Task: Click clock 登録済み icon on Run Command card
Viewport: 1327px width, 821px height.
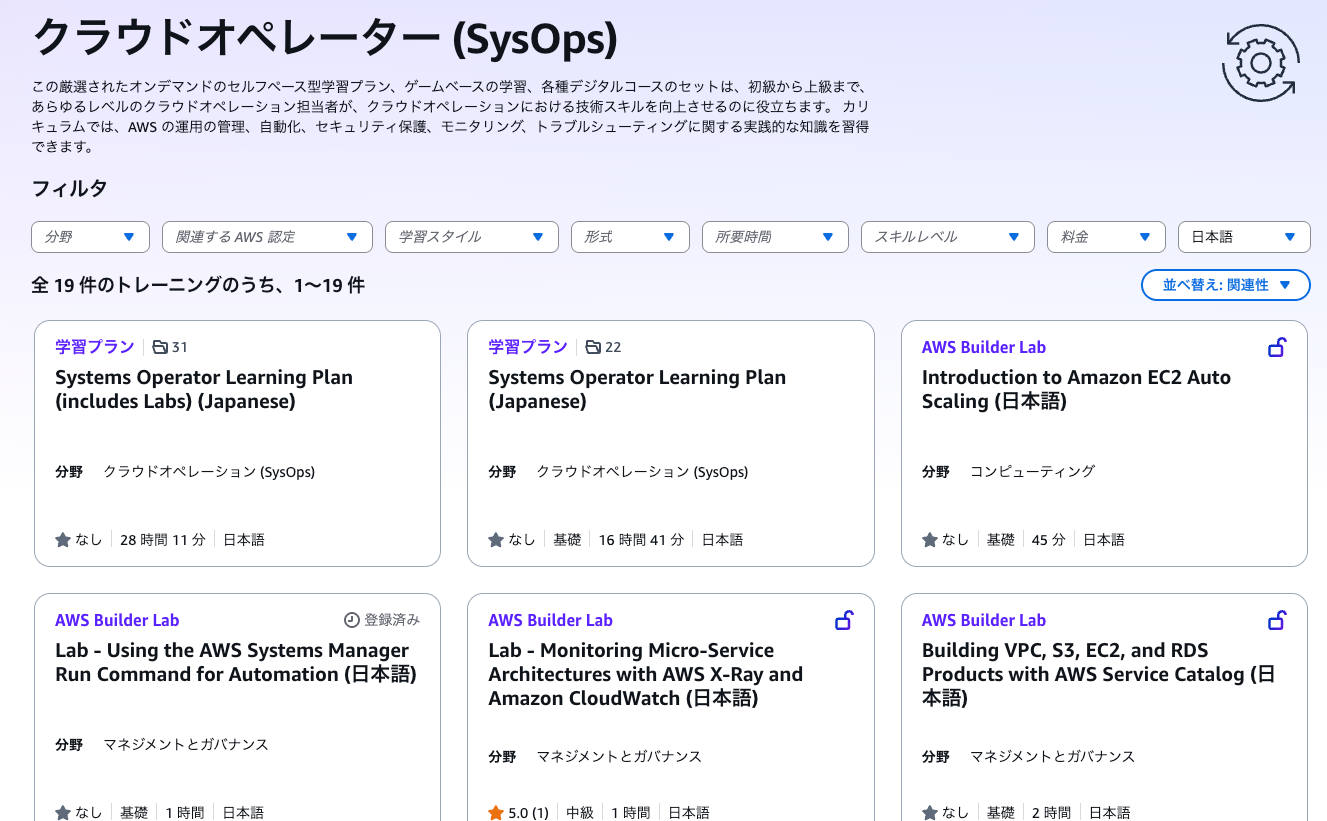Action: (351, 620)
